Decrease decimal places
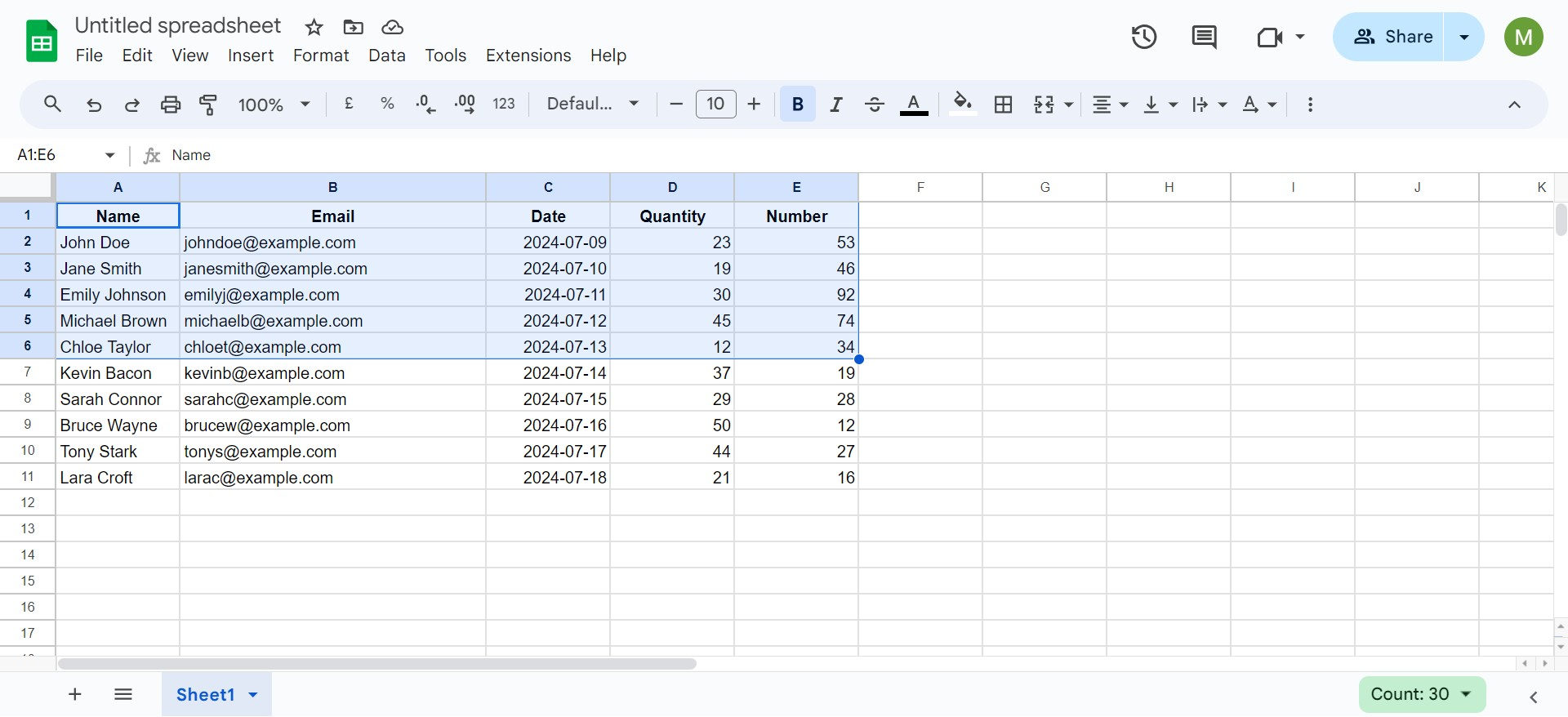 [425, 104]
